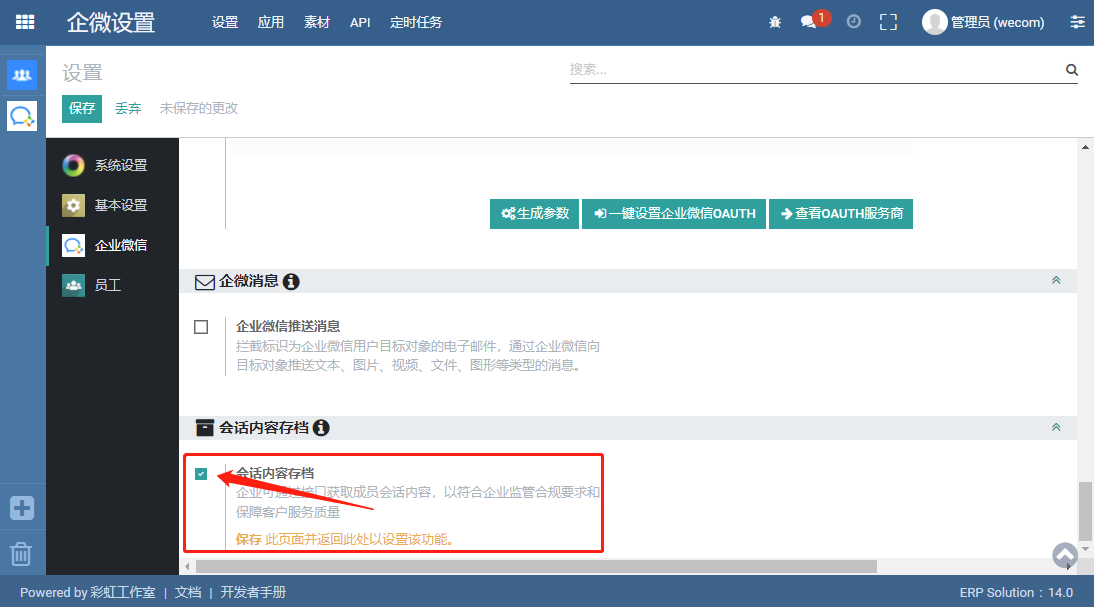
Task: Click the 企微设置 app title
Action: click(111, 23)
